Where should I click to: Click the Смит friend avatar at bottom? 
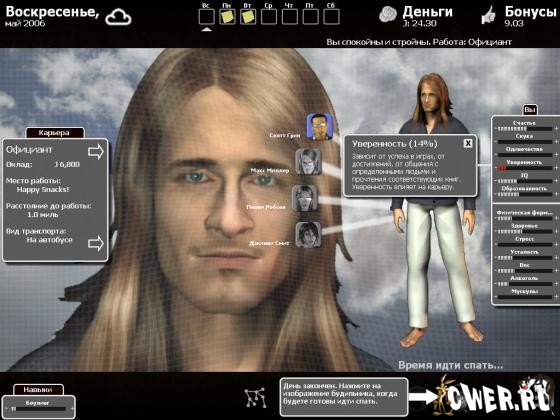pyautogui.click(x=308, y=235)
